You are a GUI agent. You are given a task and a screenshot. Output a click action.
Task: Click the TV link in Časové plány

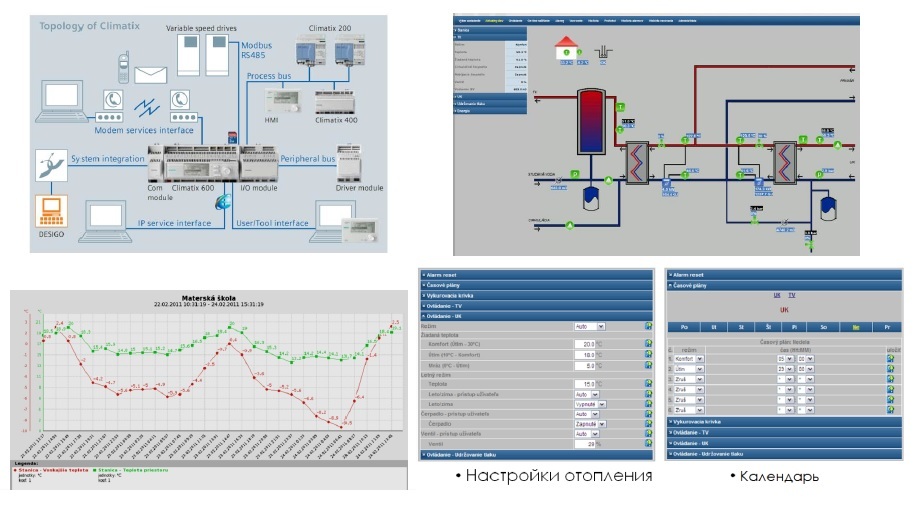pyautogui.click(x=791, y=296)
